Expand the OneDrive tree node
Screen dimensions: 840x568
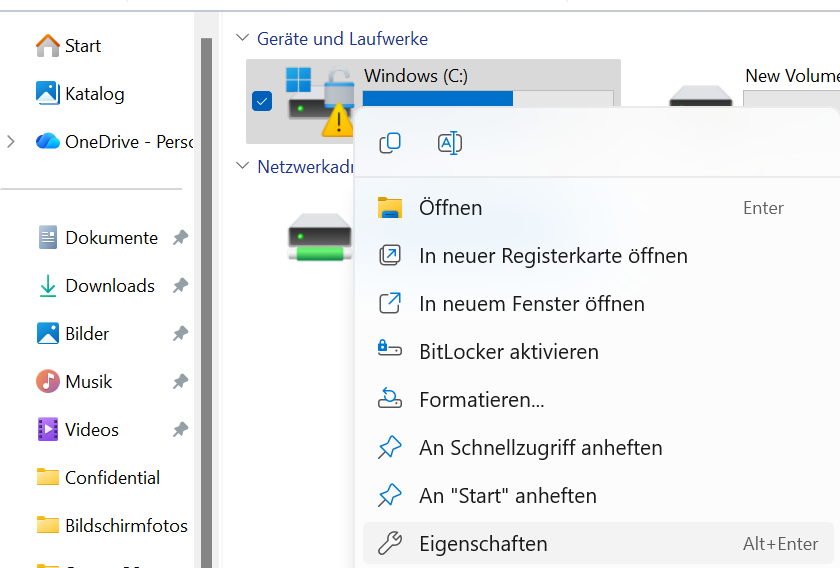[11, 142]
